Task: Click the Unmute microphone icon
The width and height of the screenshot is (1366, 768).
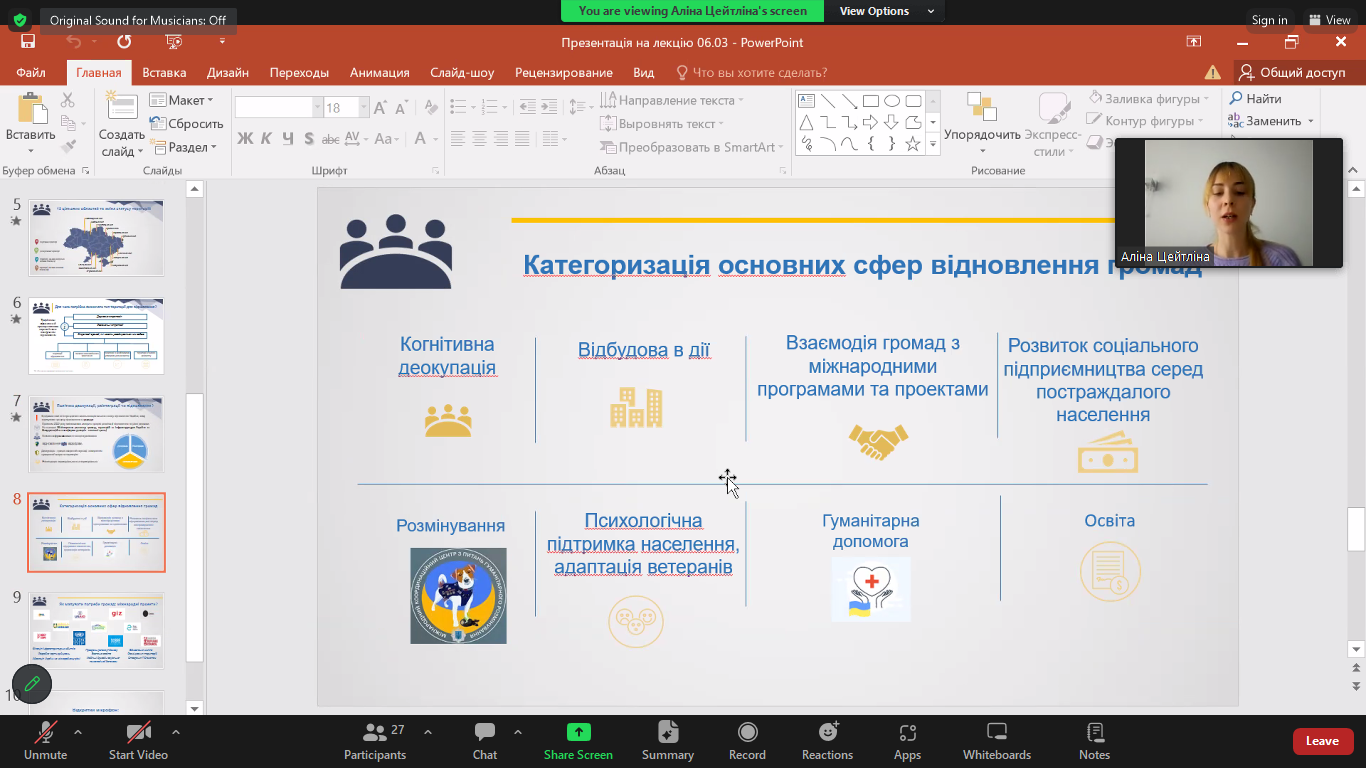Action: [45, 733]
